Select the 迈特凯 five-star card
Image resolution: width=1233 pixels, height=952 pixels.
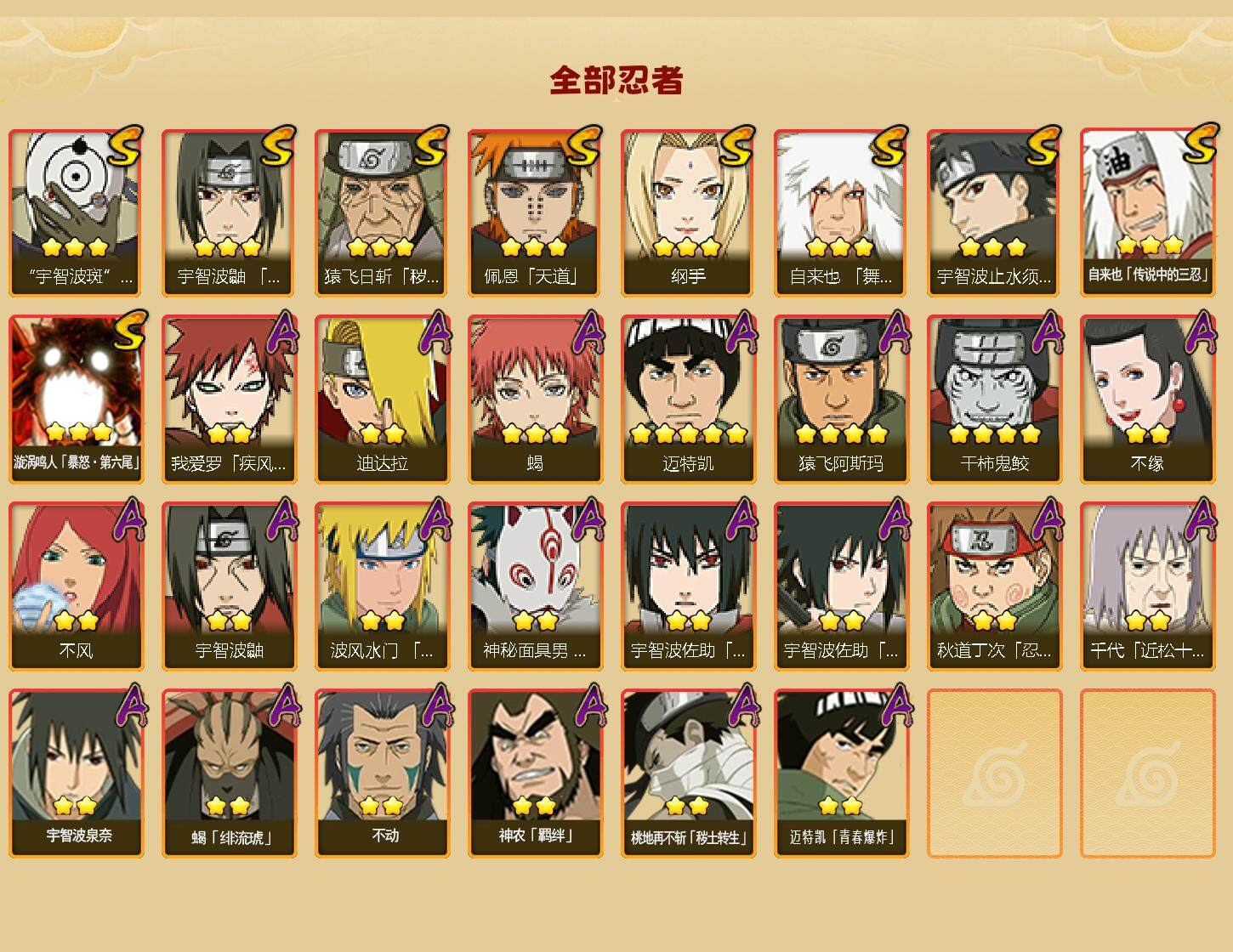pyautogui.click(x=688, y=399)
